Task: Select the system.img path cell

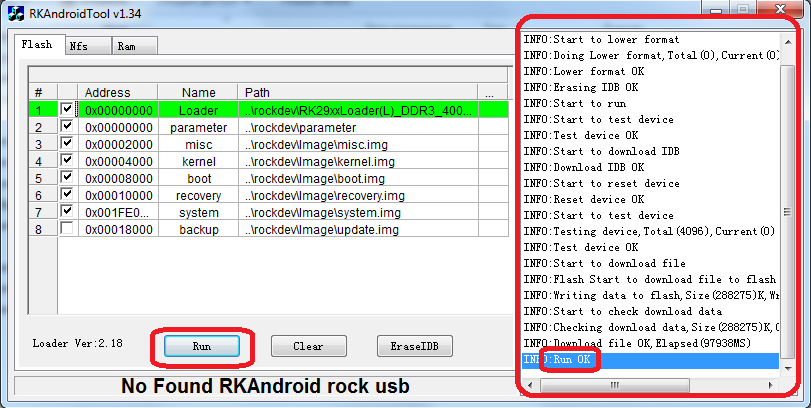Action: pyautogui.click(x=358, y=213)
